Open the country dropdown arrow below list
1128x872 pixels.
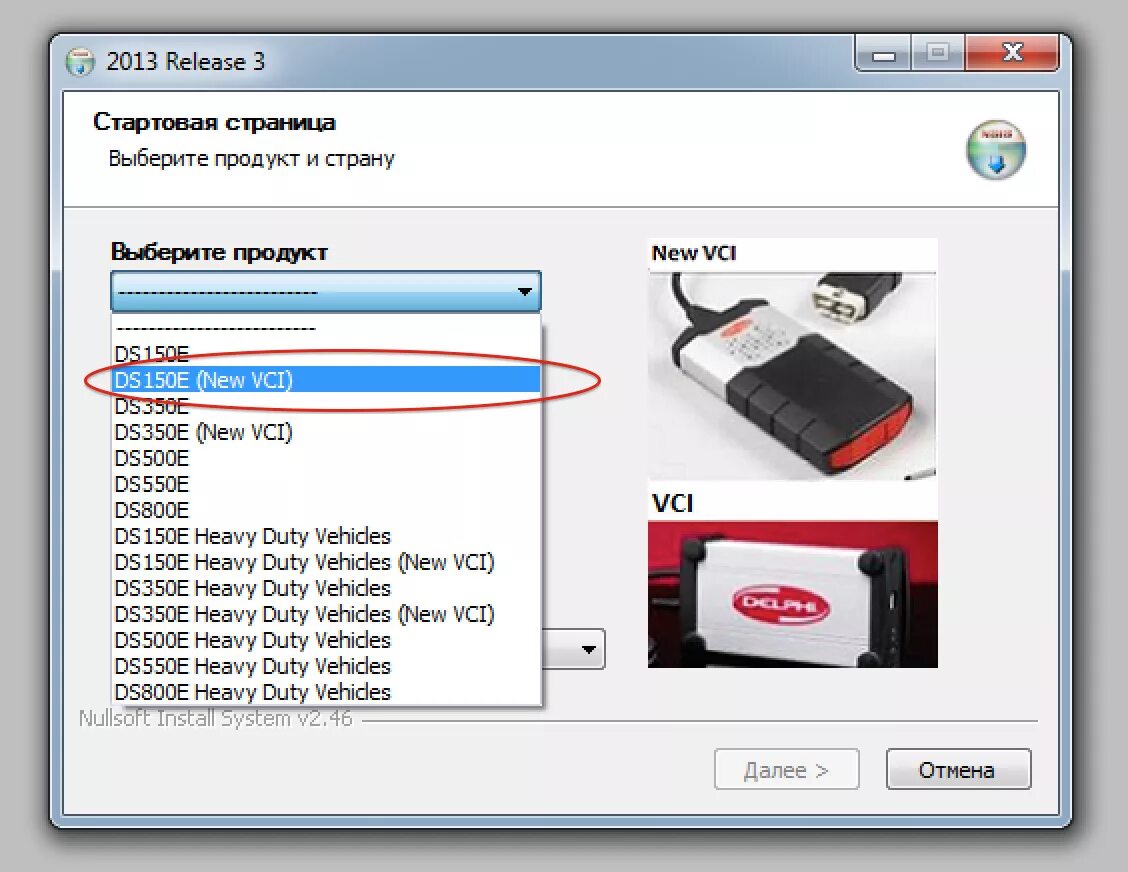(588, 650)
